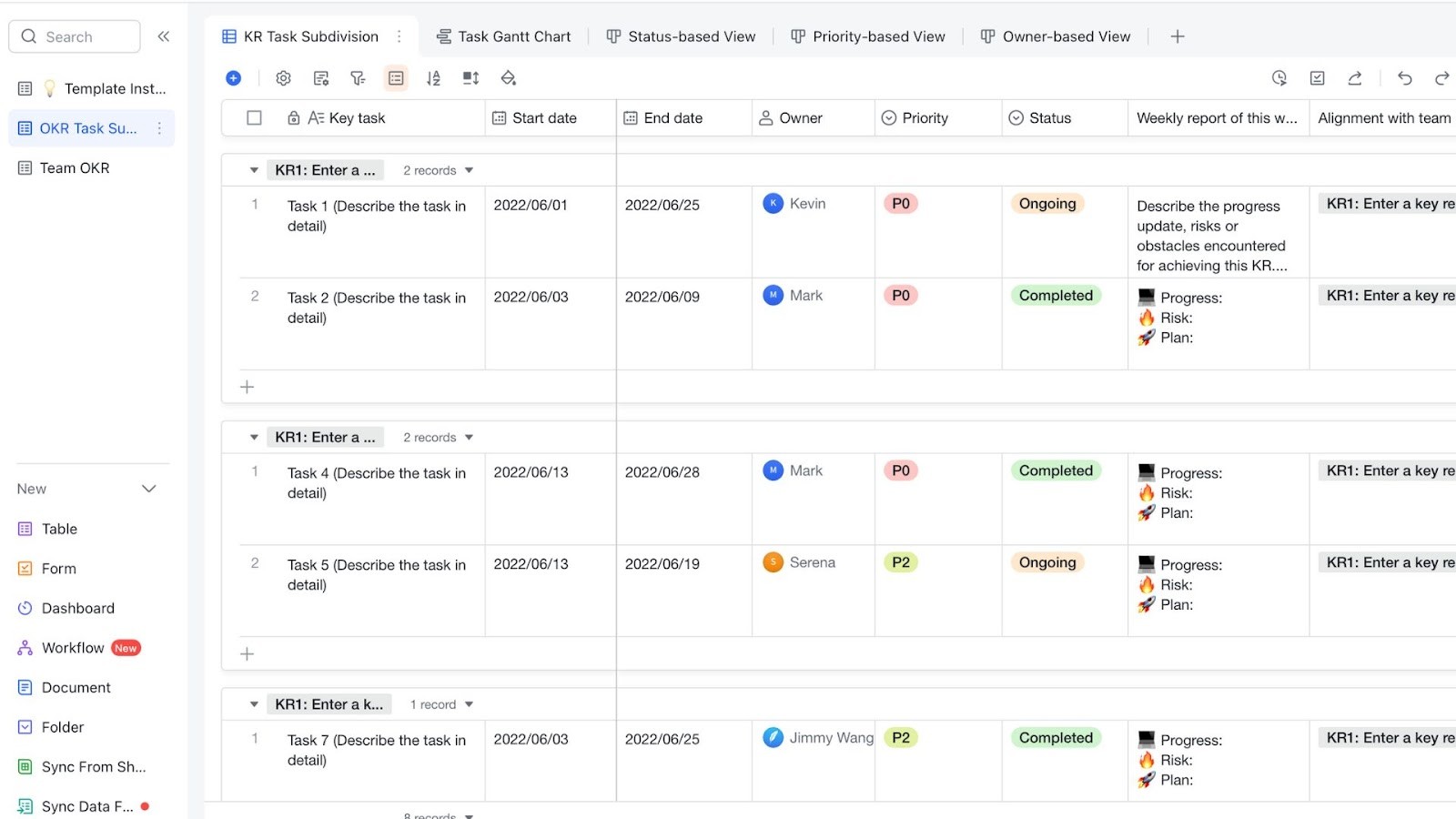
Task: Open the filter options icon
Action: click(358, 78)
